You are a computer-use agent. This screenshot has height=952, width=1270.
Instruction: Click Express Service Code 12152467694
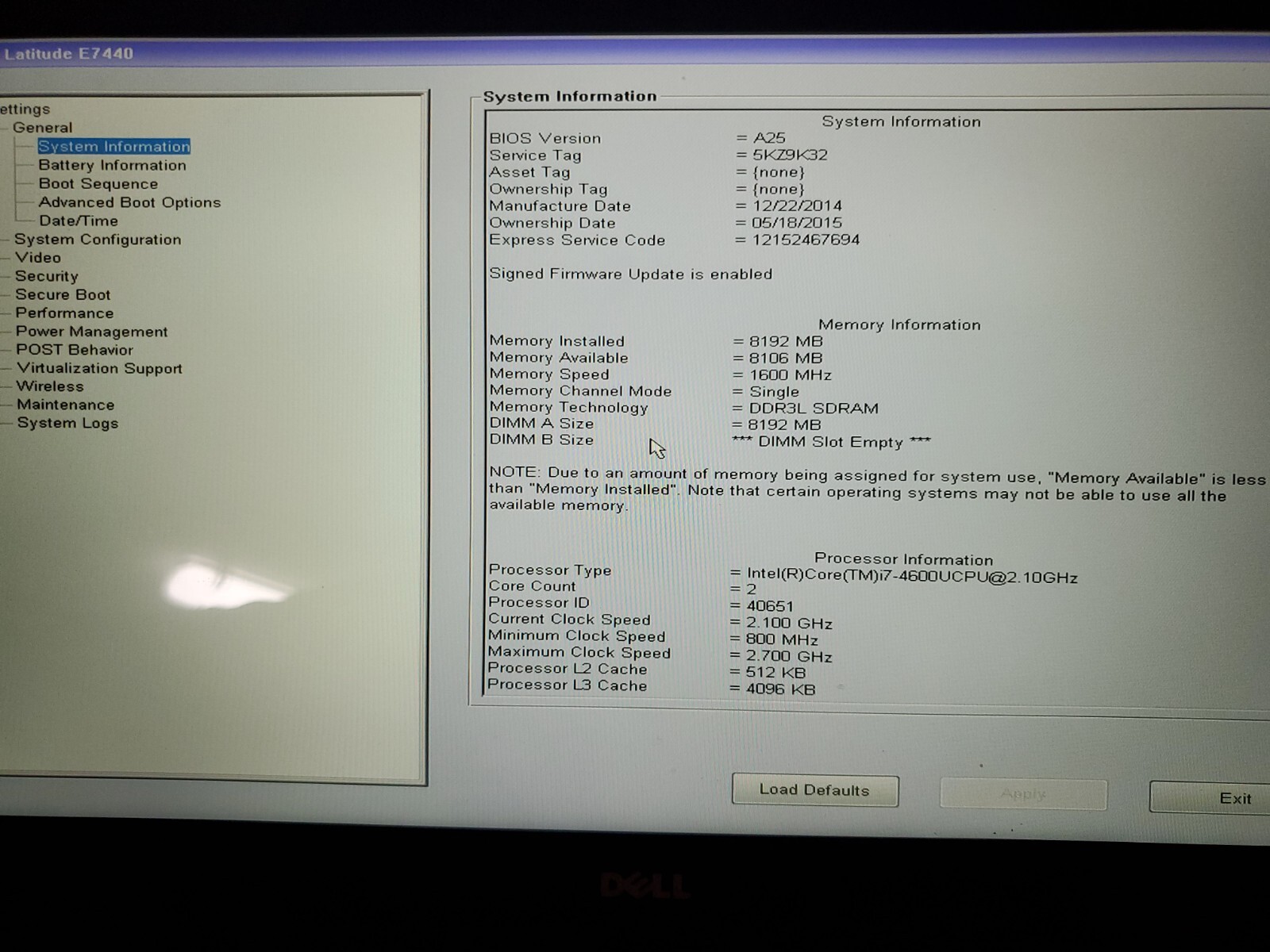pyautogui.click(x=806, y=240)
